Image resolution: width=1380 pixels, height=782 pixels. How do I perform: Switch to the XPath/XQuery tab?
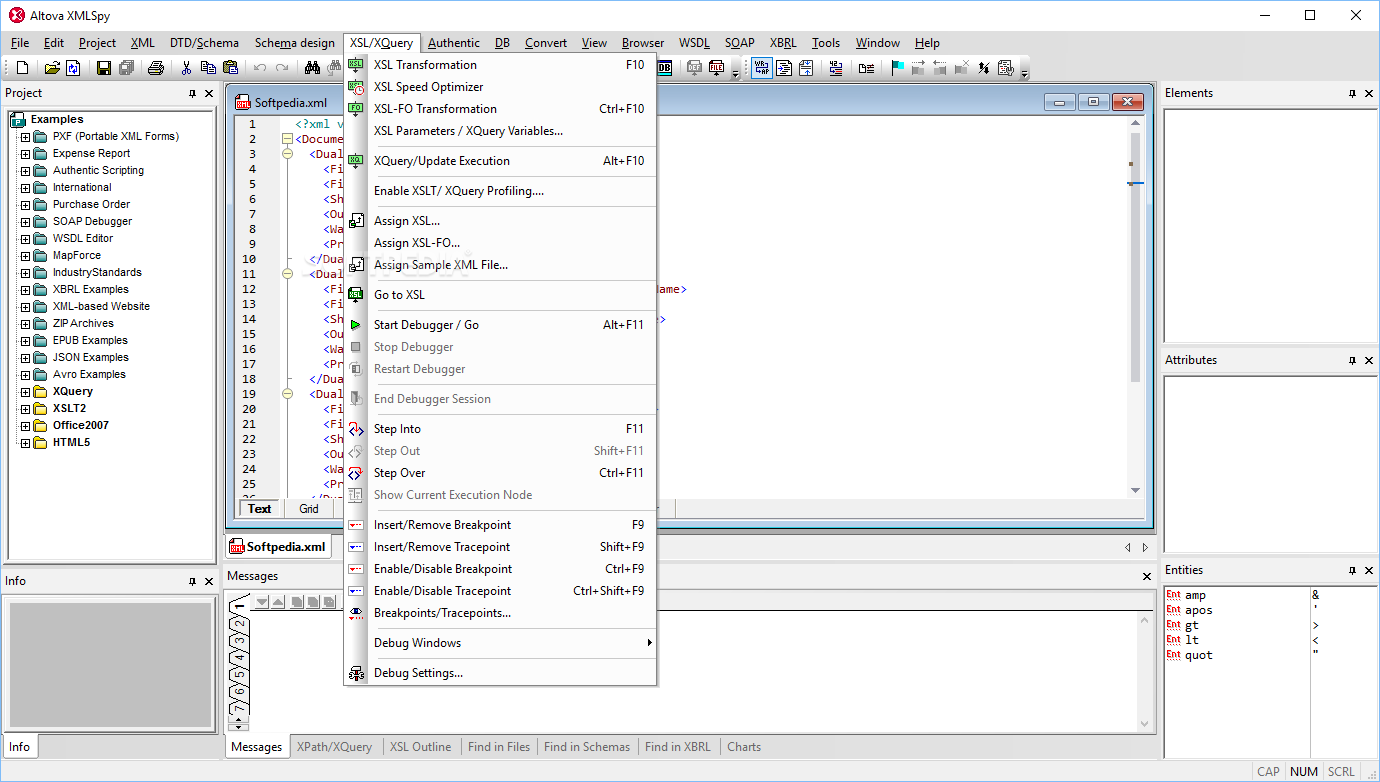(x=334, y=747)
